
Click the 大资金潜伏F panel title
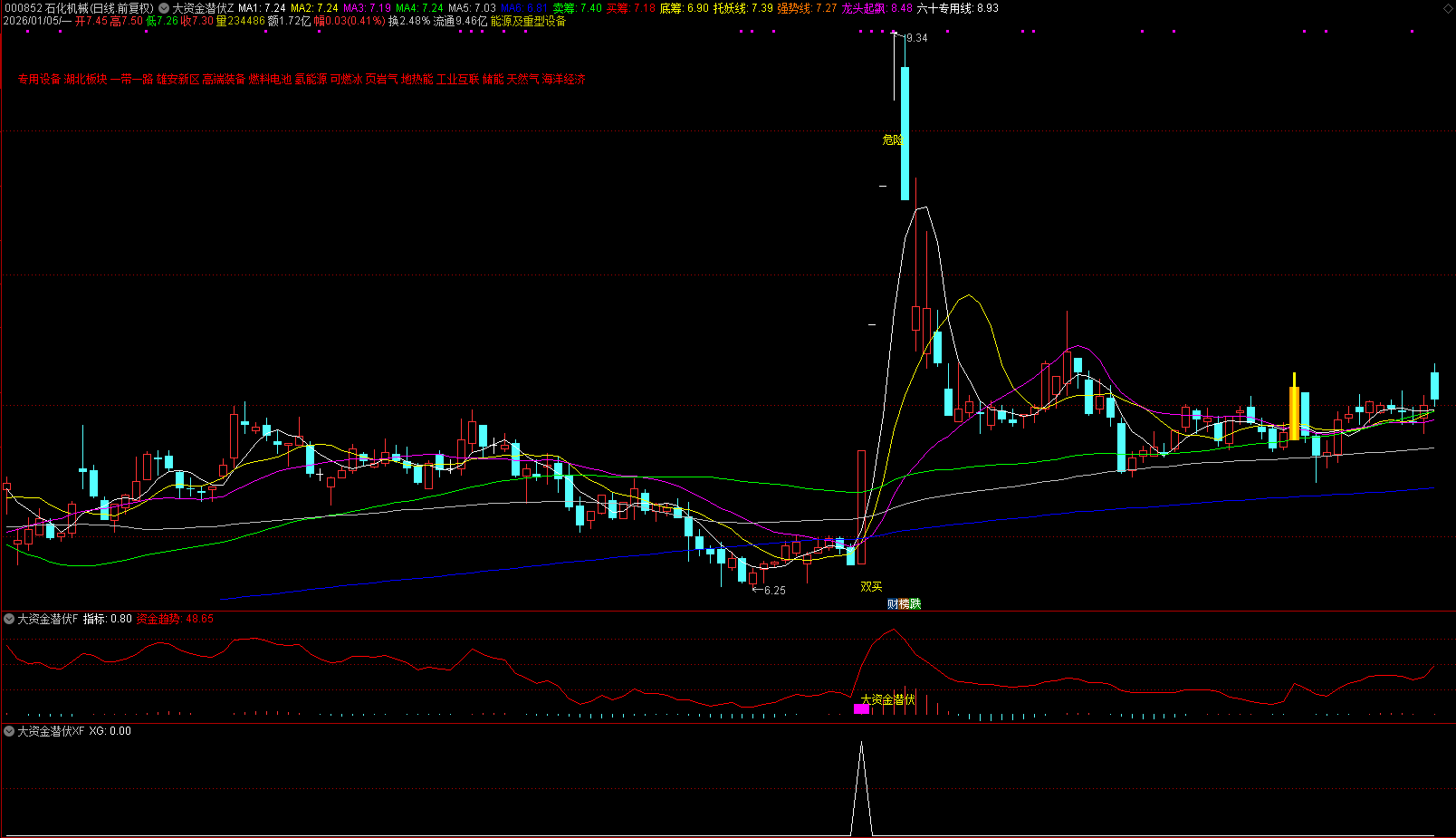point(48,619)
